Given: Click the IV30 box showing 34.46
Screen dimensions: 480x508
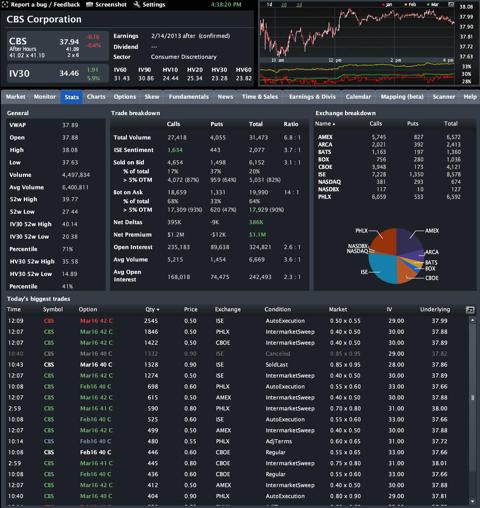Looking at the screenshot, I should tap(58, 73).
